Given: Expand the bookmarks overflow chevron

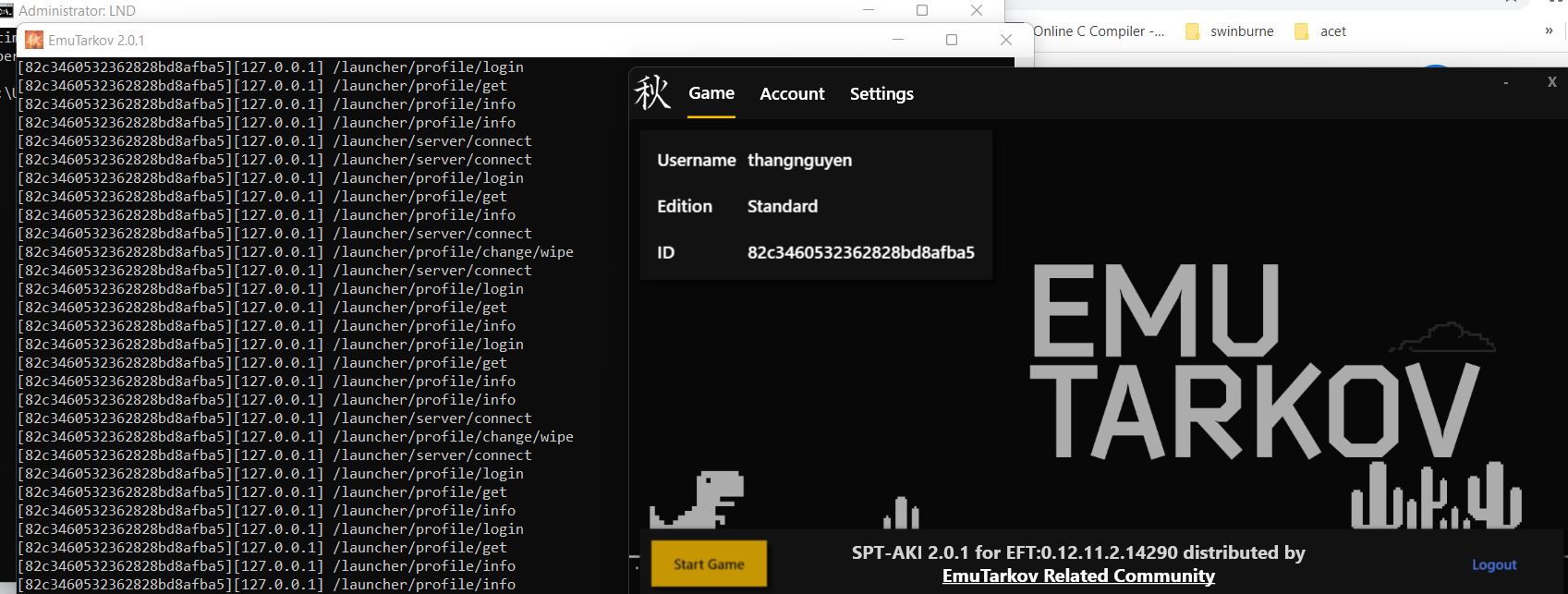Looking at the screenshot, I should pyautogui.click(x=1549, y=30).
